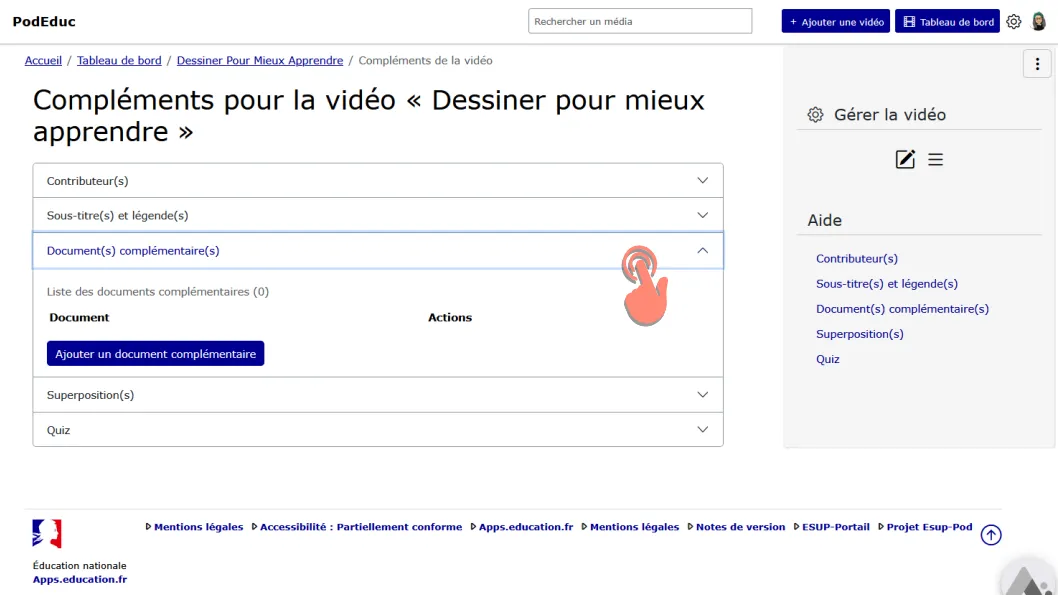This screenshot has height=595, width=1058.
Task: Open the first Mentions légales footer link
Action: (x=198, y=527)
